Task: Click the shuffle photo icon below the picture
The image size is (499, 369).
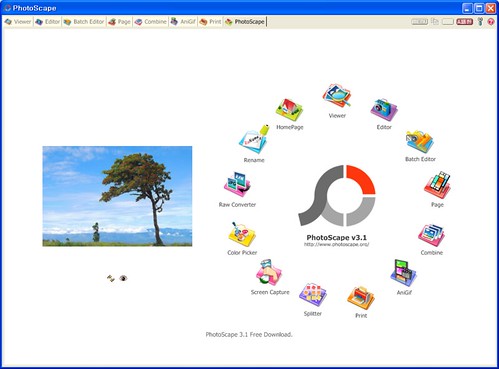Action: coord(111,278)
